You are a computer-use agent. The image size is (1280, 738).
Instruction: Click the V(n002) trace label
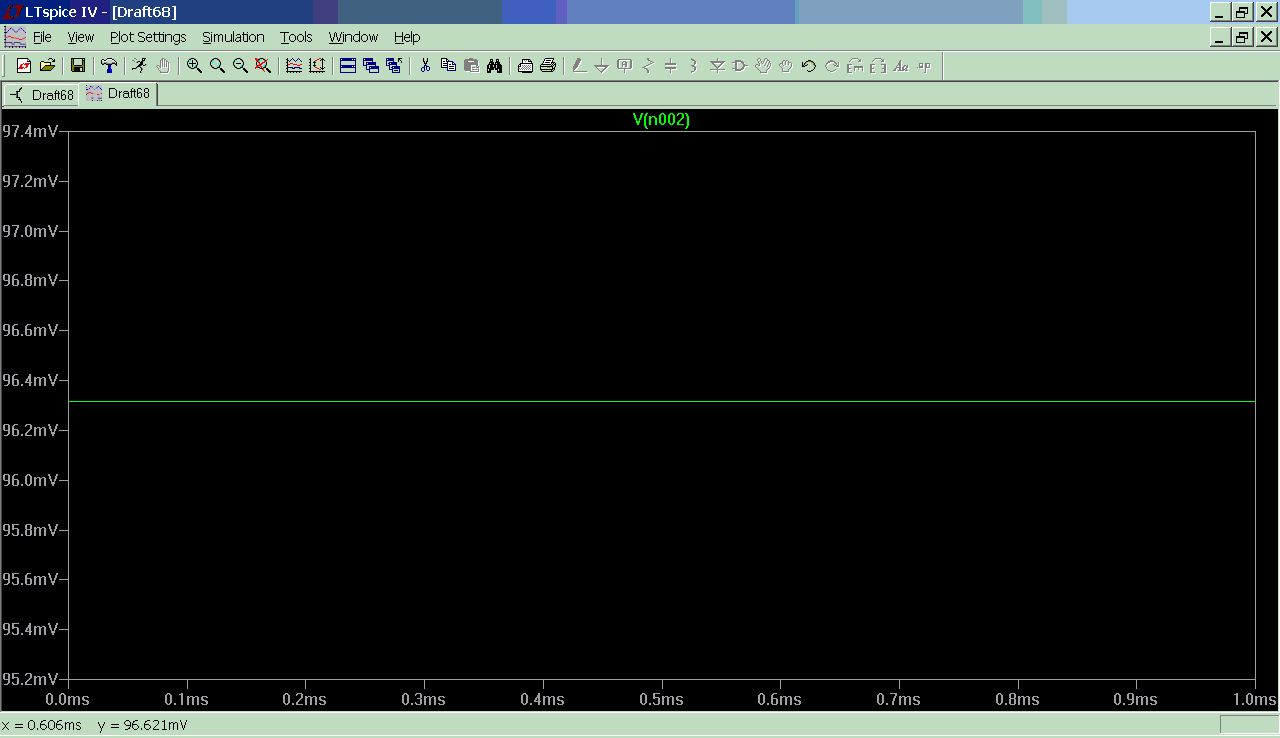pos(661,120)
